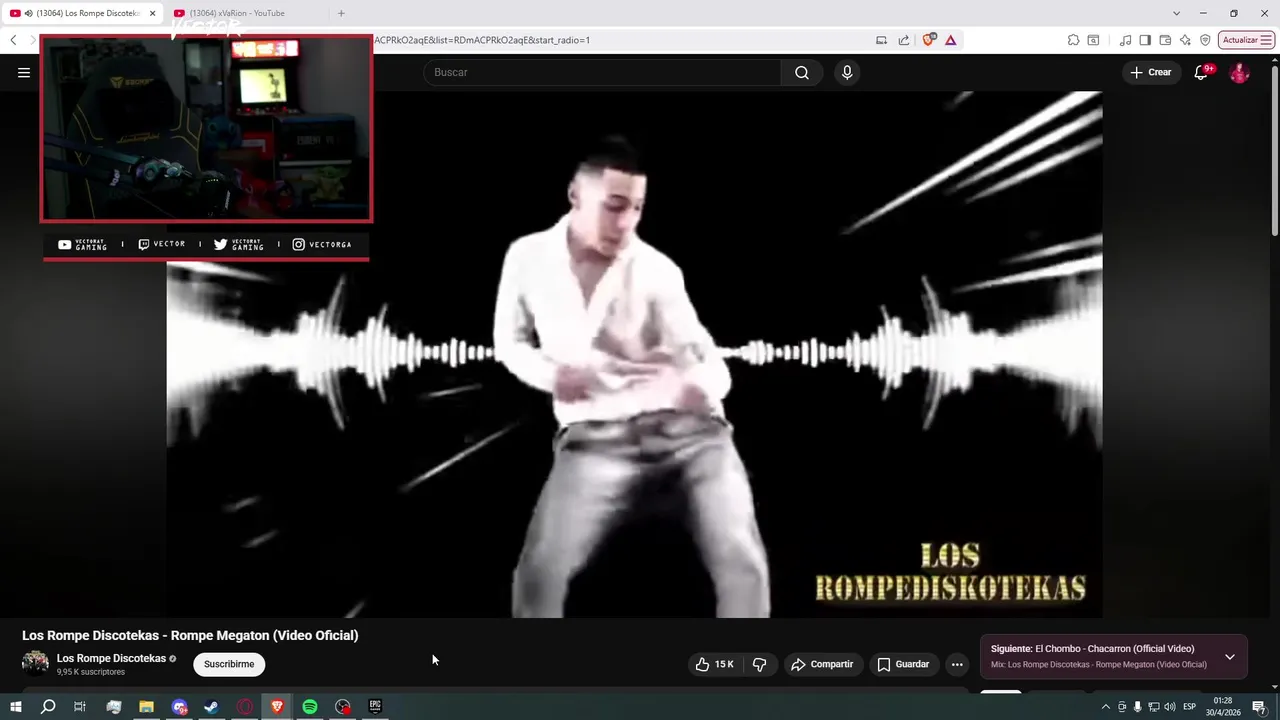Image resolution: width=1280 pixels, height=720 pixels.
Task: Open Brave Rewards triangle icon
Action: coord(951,40)
